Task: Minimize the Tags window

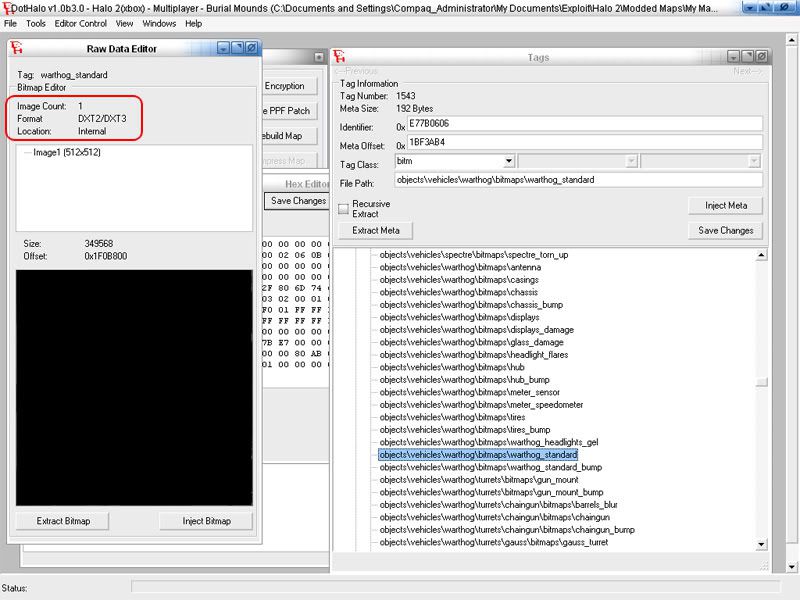Action: [x=733, y=57]
